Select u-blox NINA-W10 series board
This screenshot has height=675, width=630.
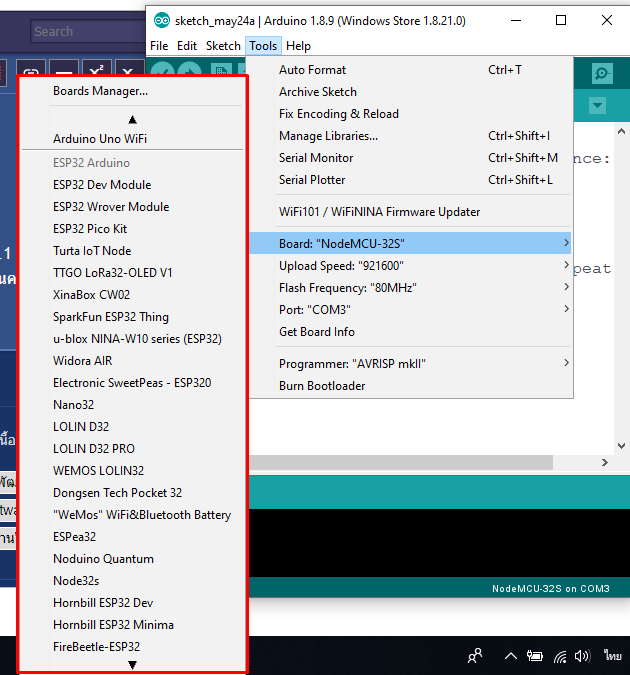[x=133, y=339]
